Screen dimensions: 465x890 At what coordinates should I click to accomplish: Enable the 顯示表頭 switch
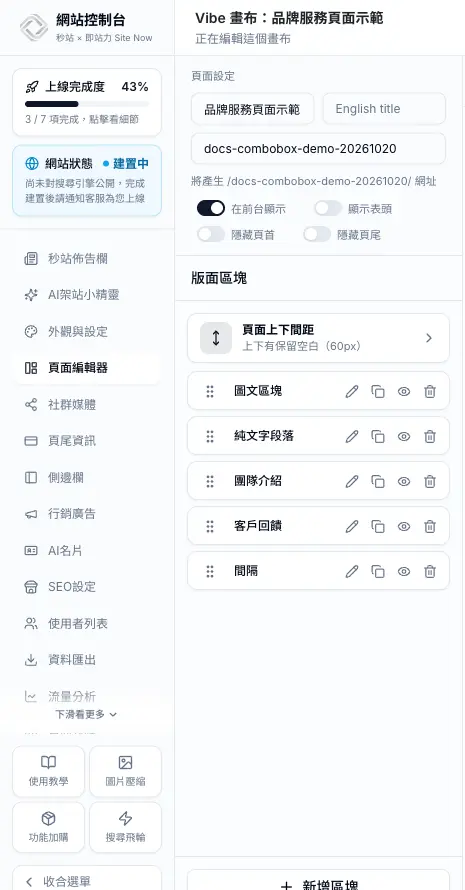click(328, 208)
